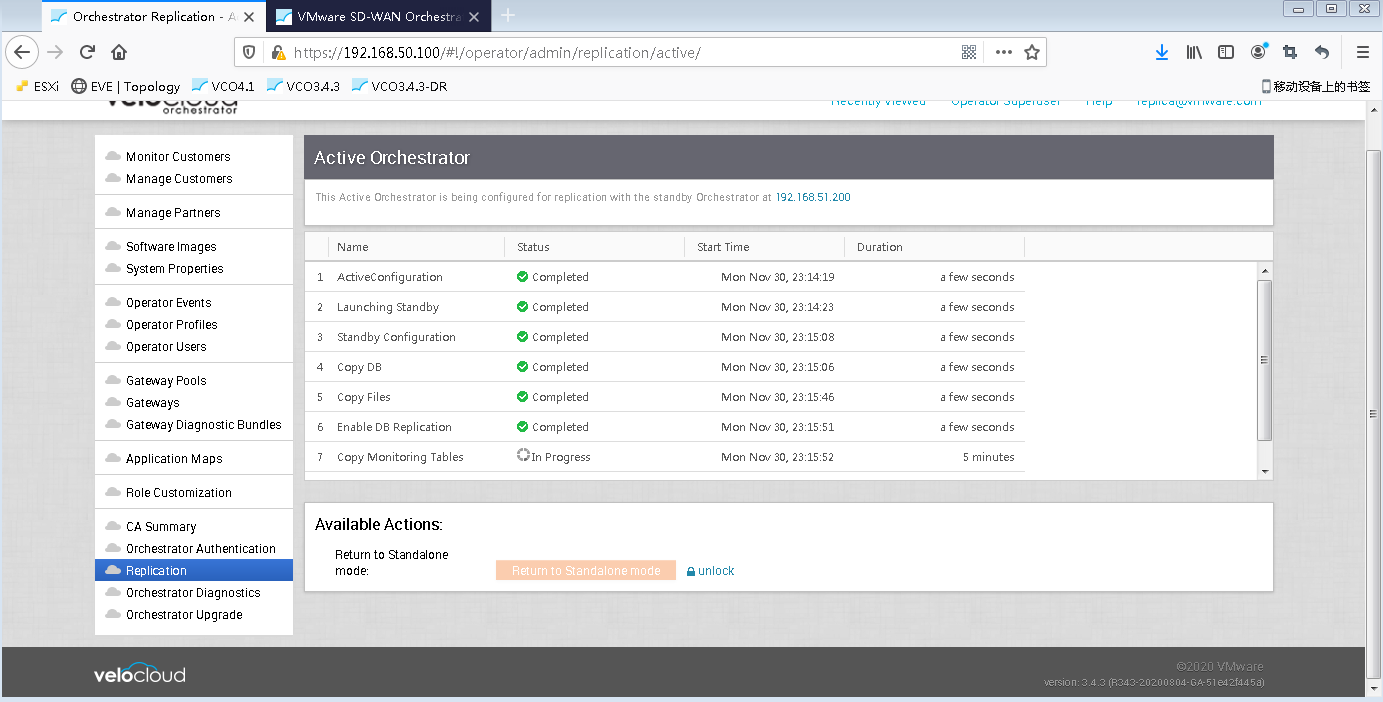Image resolution: width=1383 pixels, height=702 pixels.
Task: Open System Properties in sidebar
Action: click(x=175, y=269)
